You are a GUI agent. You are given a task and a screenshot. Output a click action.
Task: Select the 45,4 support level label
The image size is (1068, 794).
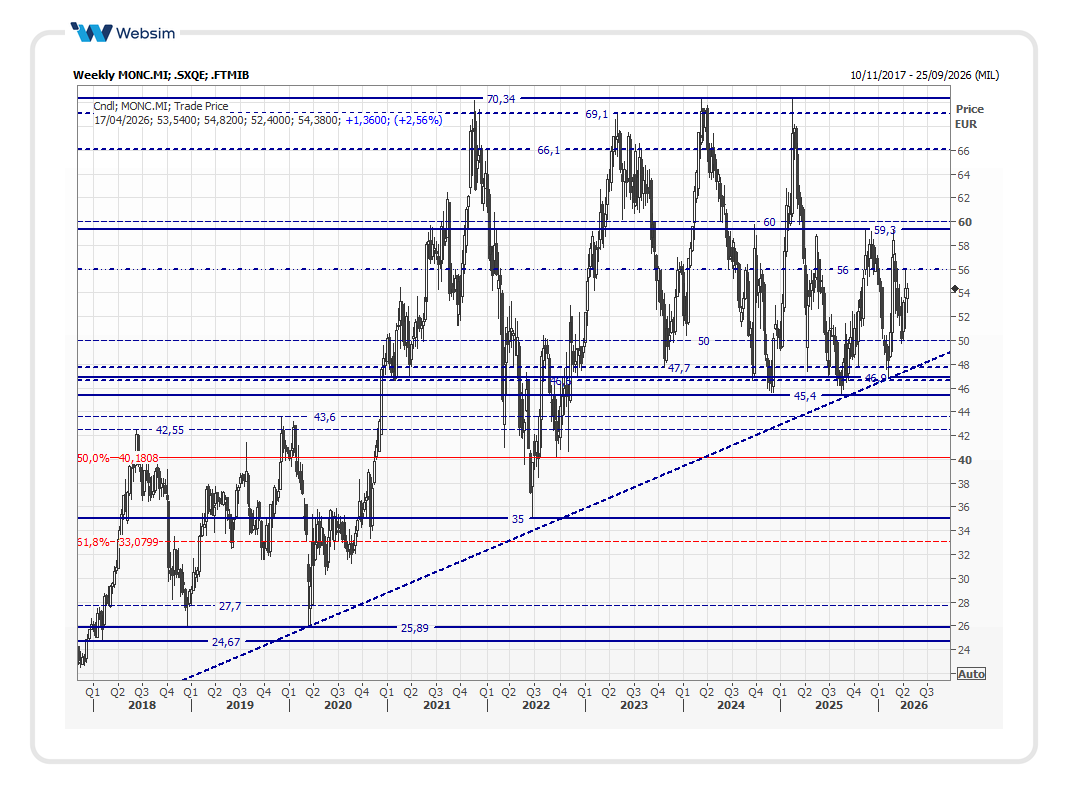[805, 396]
